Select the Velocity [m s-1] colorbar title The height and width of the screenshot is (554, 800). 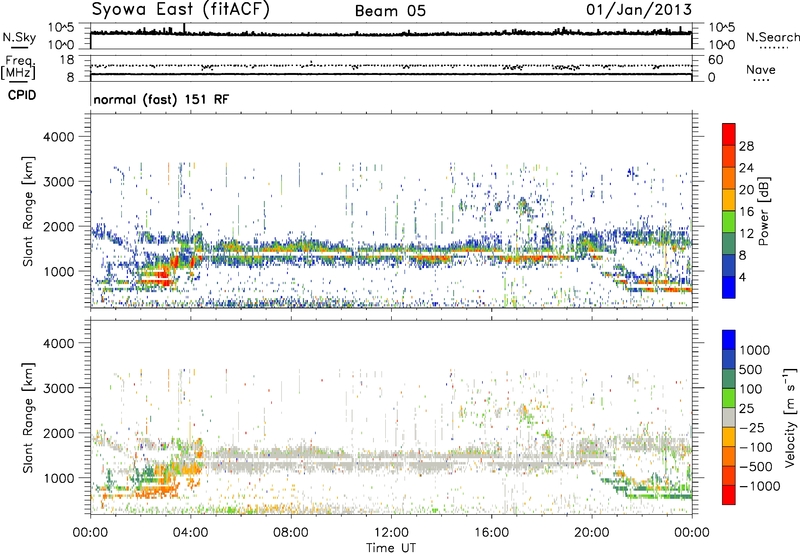click(790, 417)
